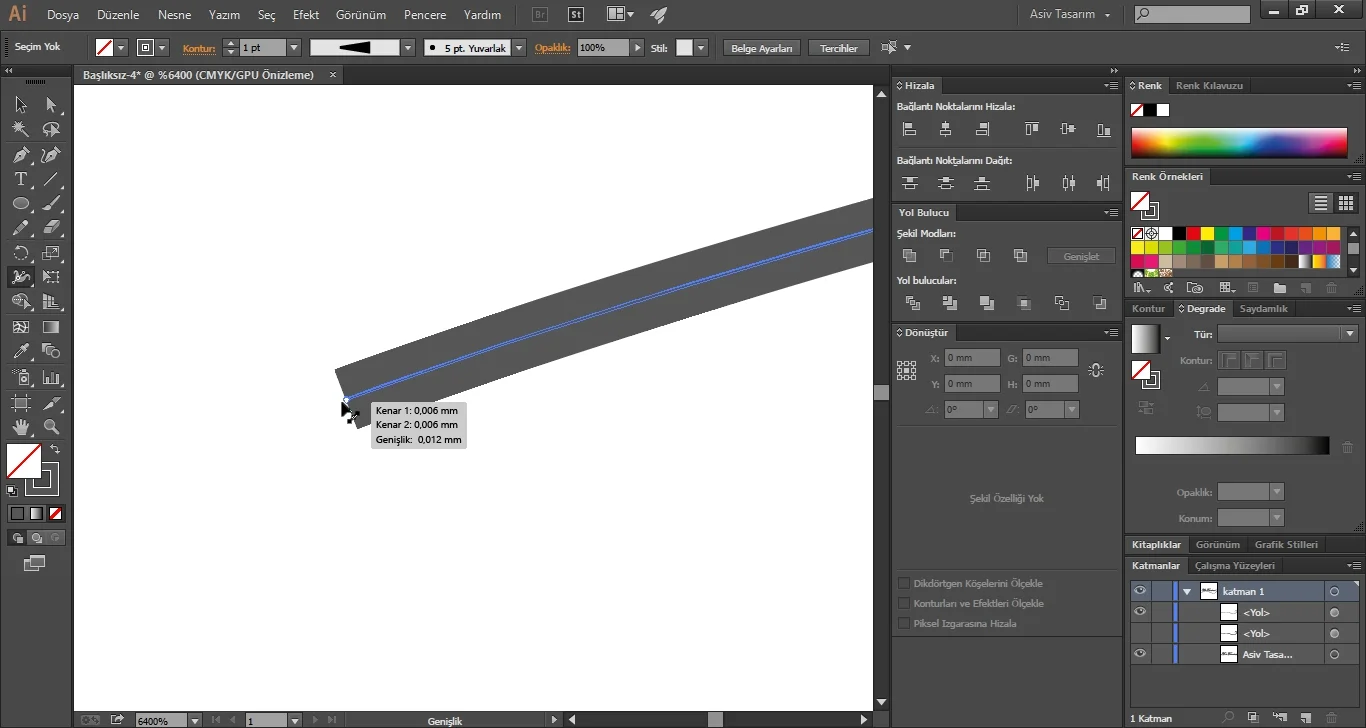Open Asiv Tasarım workspace switcher
The width and height of the screenshot is (1366, 728).
click(x=1071, y=15)
